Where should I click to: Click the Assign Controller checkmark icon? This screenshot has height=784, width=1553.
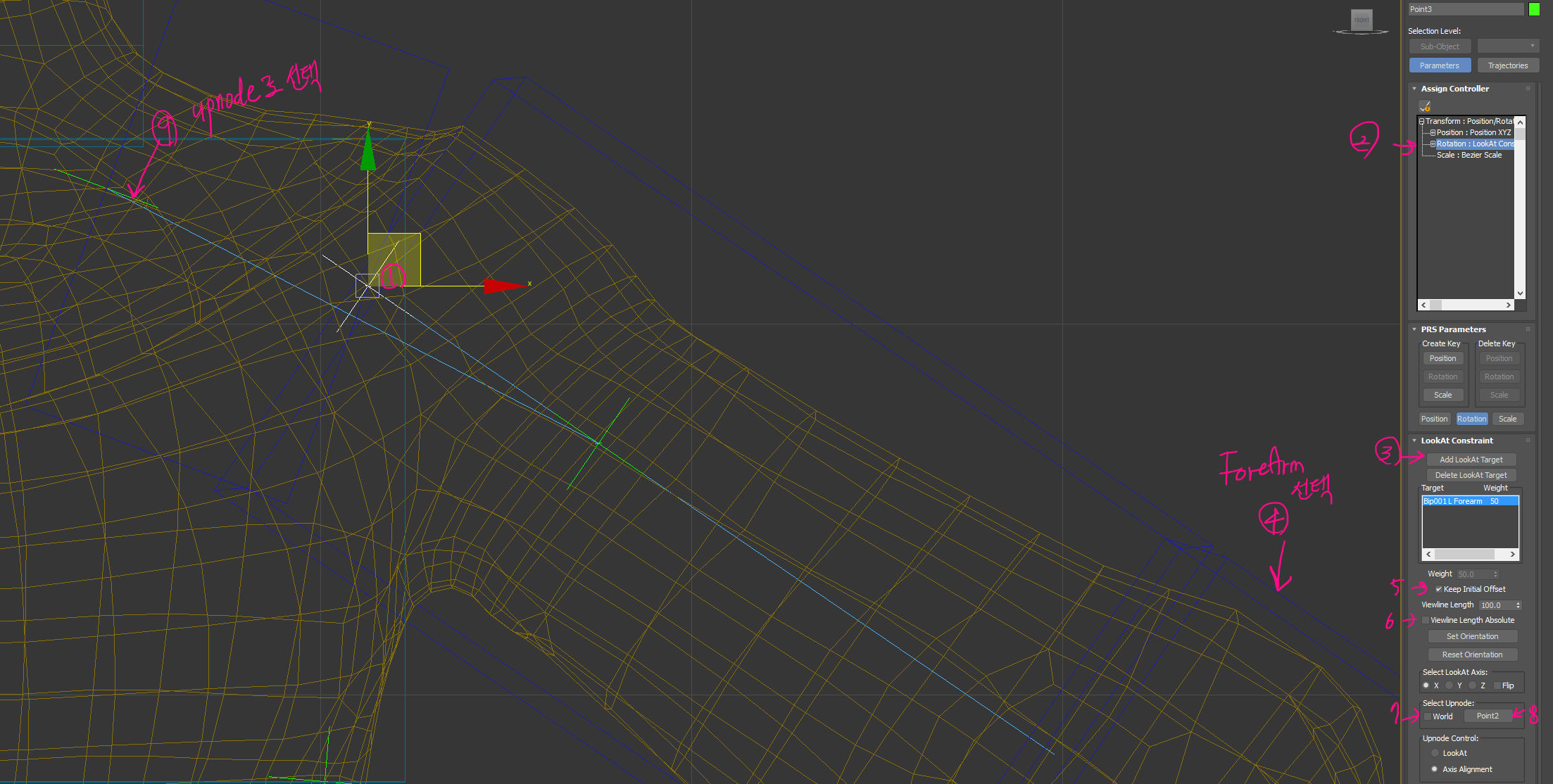1425,106
